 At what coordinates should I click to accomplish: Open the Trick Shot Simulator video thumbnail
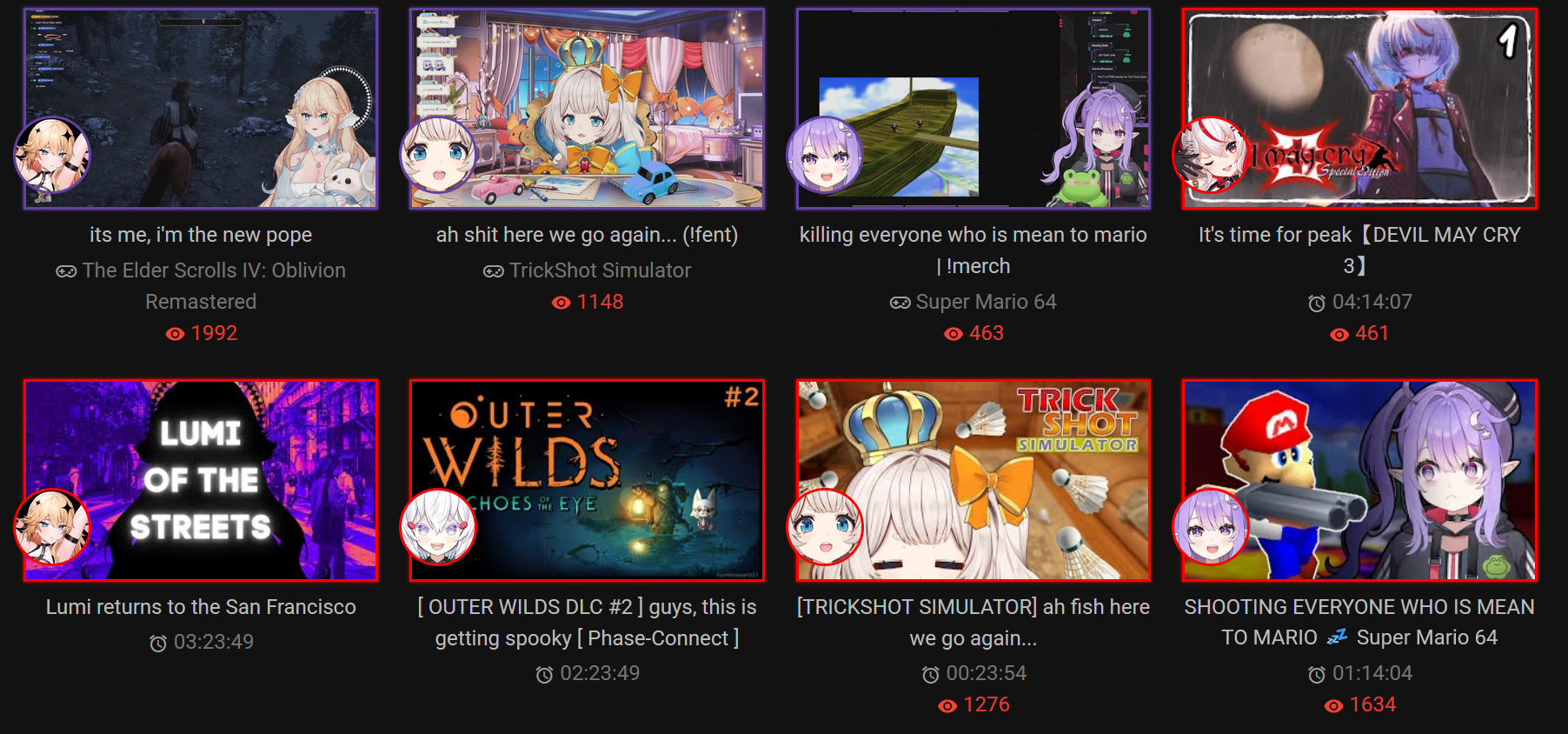[x=973, y=480]
